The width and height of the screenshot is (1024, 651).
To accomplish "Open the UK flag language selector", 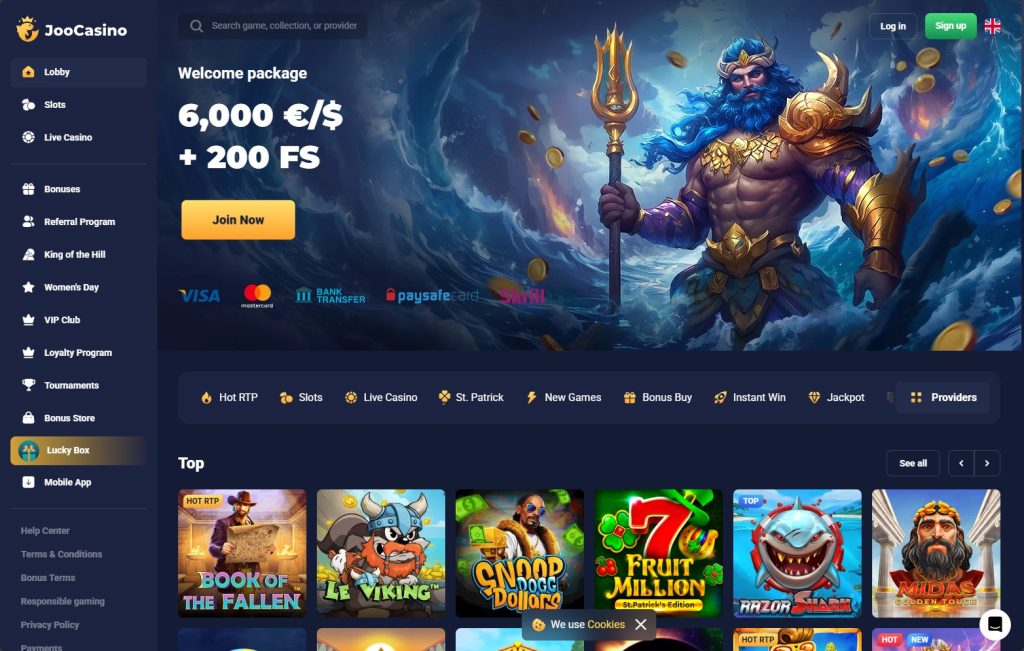I will click(992, 26).
